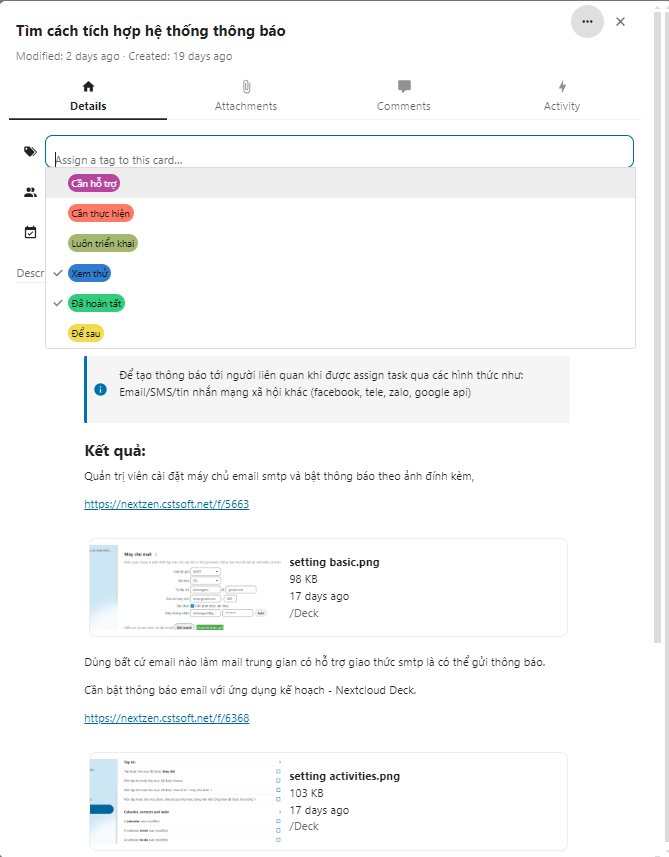This screenshot has width=669, height=857.
Task: Click the 'setting basic.png' file name
Action: [x=334, y=562]
